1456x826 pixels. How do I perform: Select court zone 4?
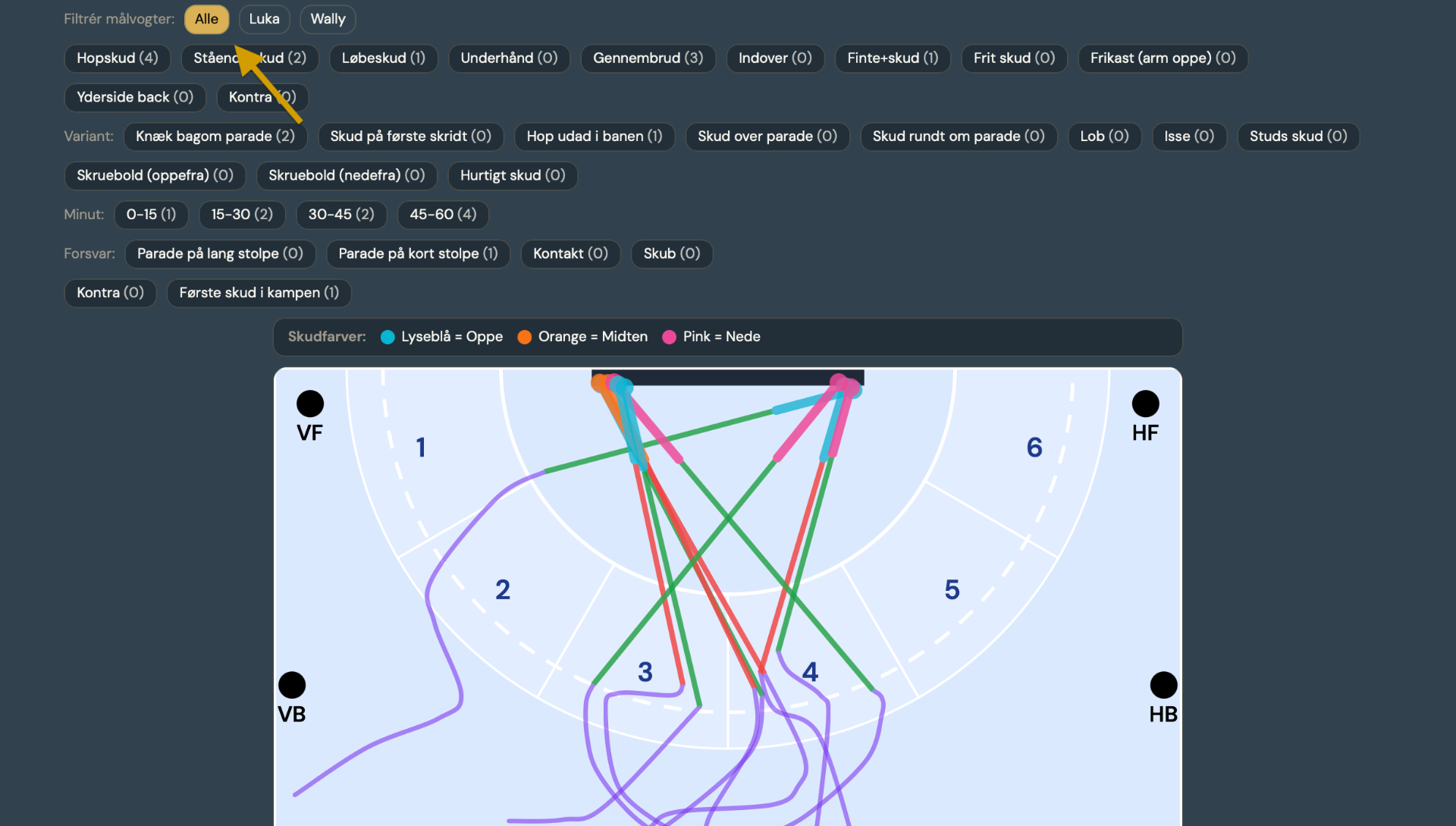click(x=810, y=672)
